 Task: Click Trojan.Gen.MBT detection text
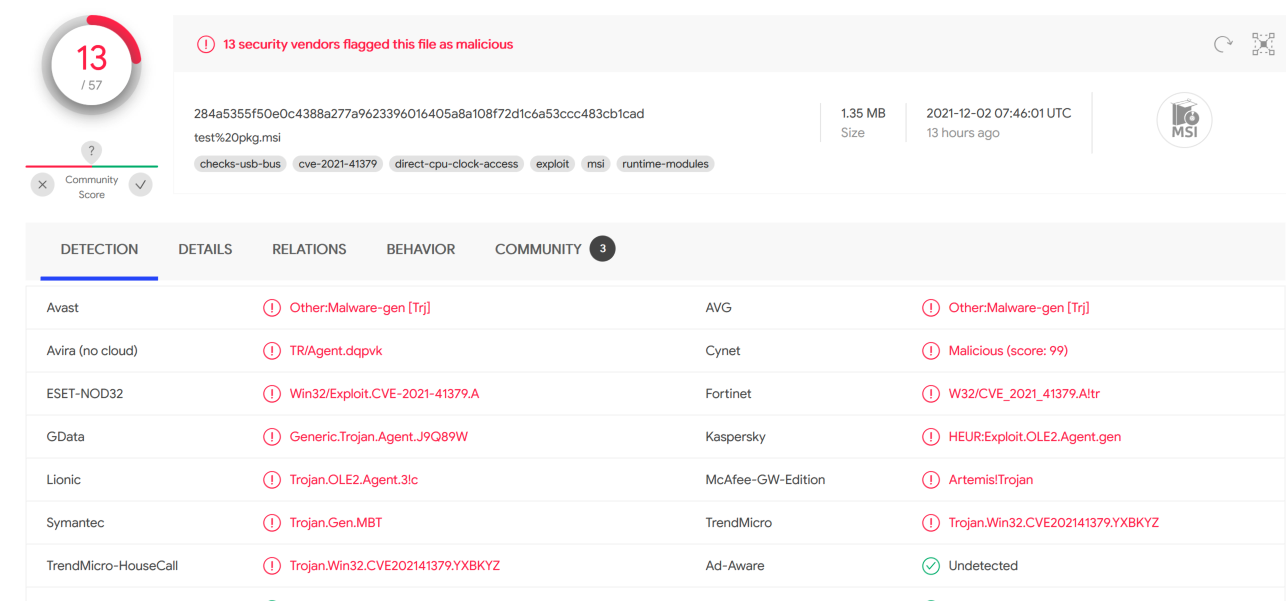pyautogui.click(x=336, y=523)
